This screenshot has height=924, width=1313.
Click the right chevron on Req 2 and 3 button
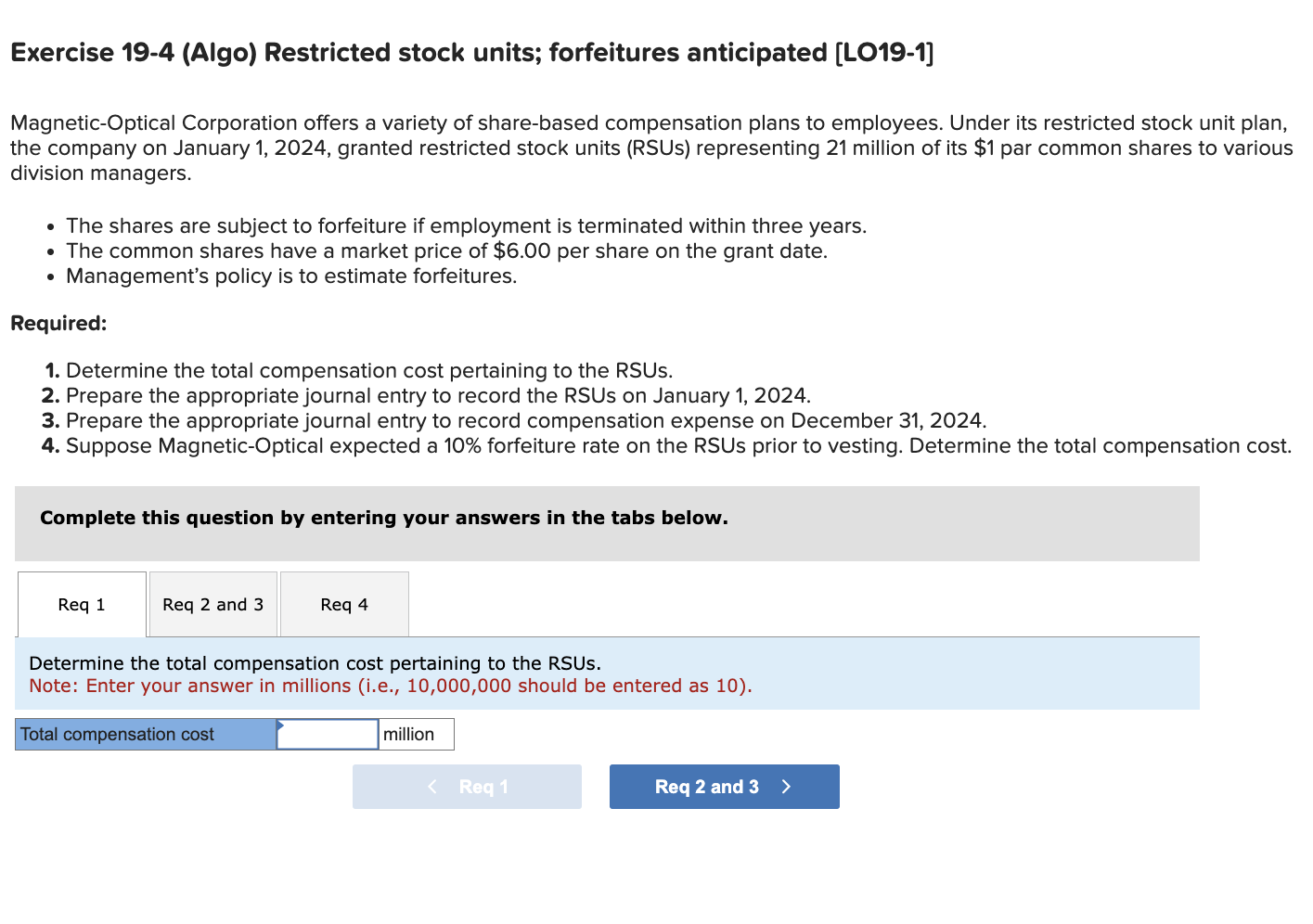pyautogui.click(x=786, y=786)
